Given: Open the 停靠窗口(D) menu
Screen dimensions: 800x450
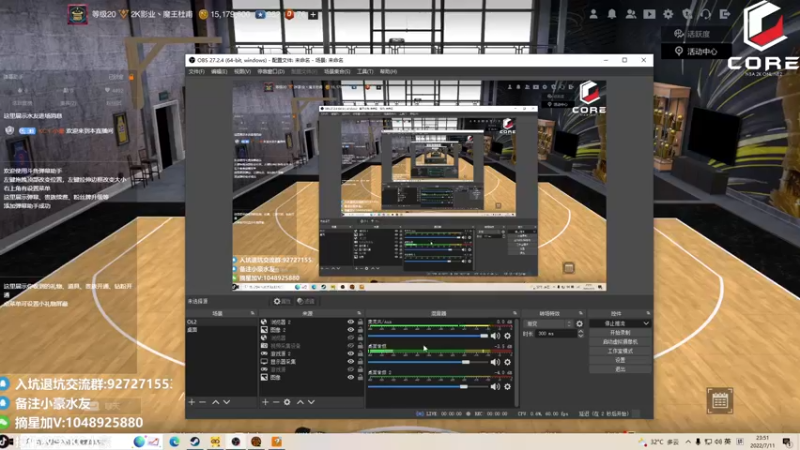Looking at the screenshot, I should [271, 71].
